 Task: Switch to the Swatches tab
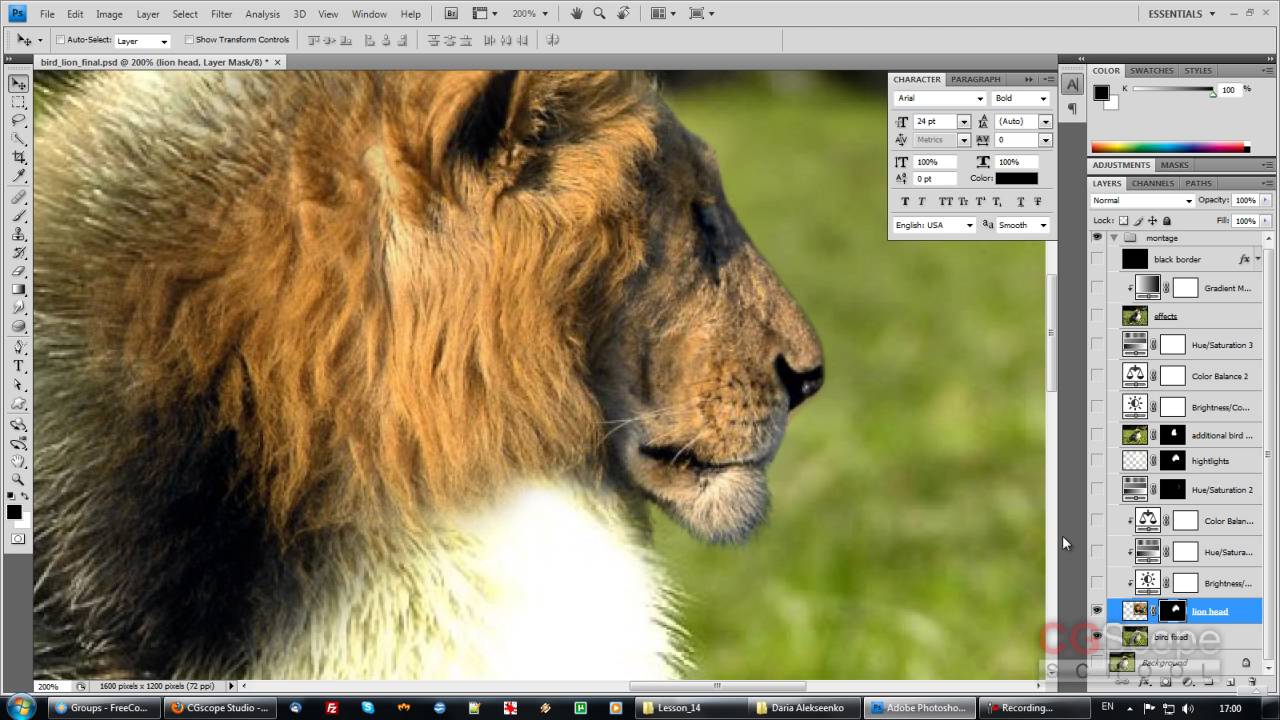1151,71
